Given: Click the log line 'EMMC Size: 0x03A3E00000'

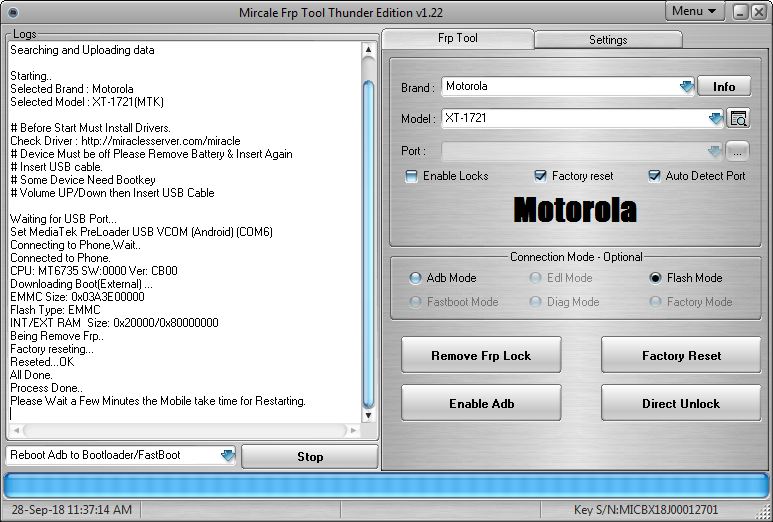Looking at the screenshot, I should pyautogui.click(x=77, y=297).
